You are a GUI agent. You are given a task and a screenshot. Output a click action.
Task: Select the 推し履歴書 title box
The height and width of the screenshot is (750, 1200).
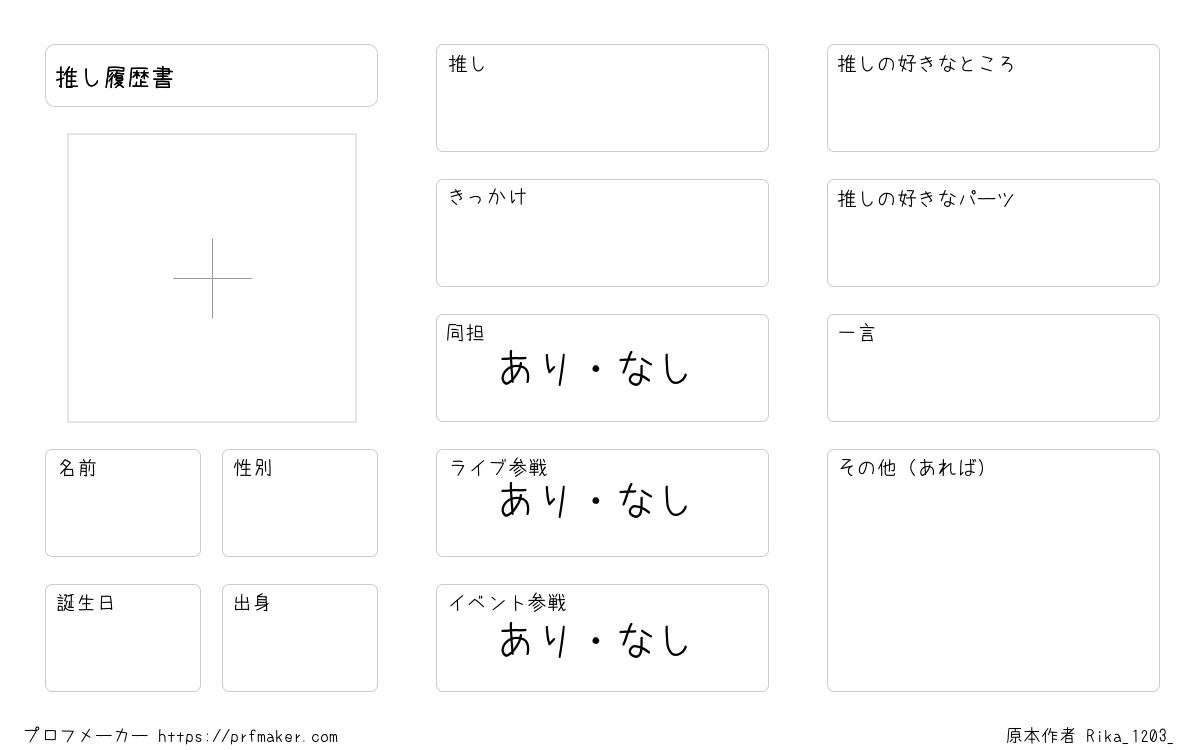[211, 75]
